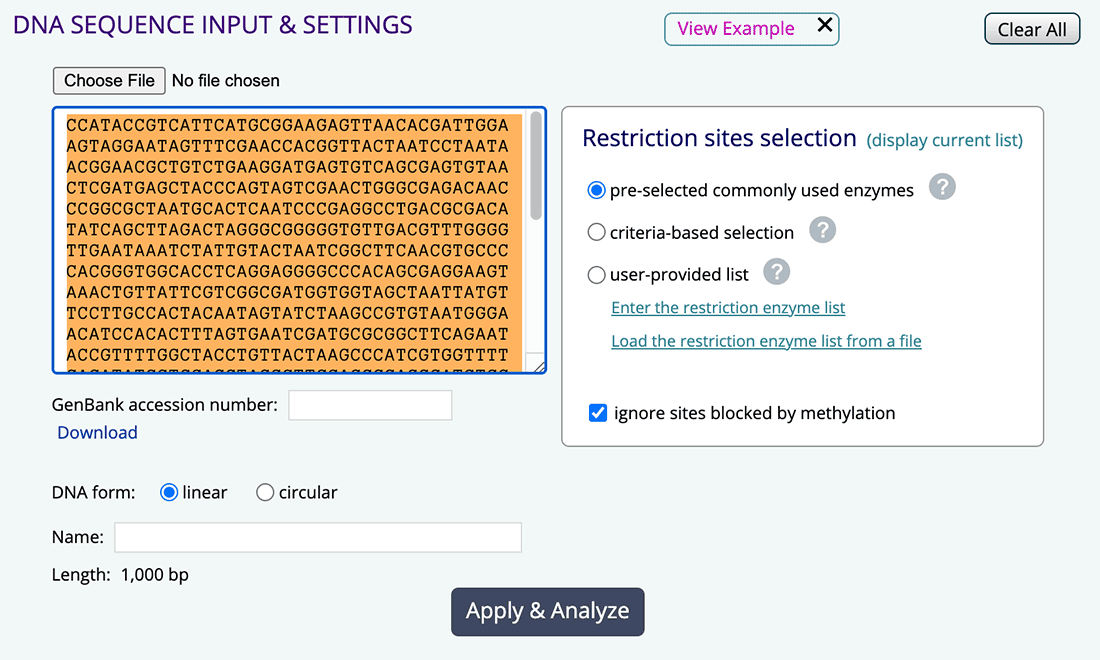Viewport: 1100px width, 660px height.
Task: Set DNA form to circular
Action: click(x=264, y=492)
